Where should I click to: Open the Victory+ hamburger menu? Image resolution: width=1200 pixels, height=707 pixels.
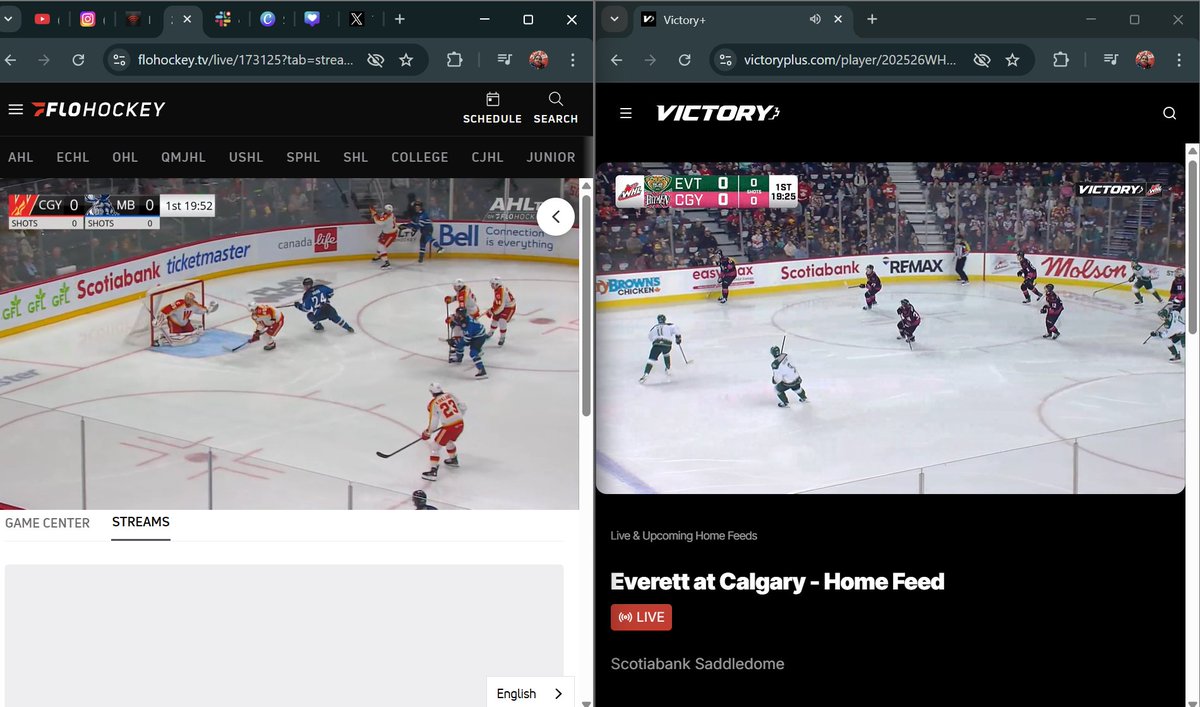pos(626,113)
